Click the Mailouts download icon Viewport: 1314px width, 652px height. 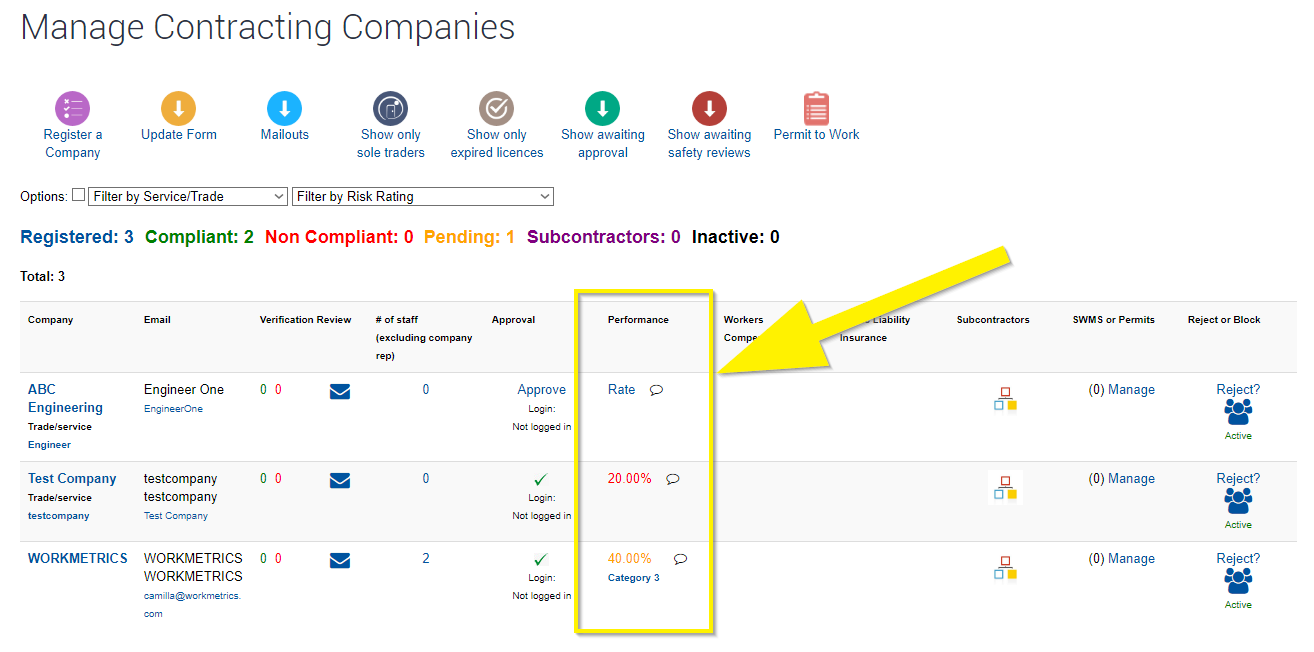(284, 108)
